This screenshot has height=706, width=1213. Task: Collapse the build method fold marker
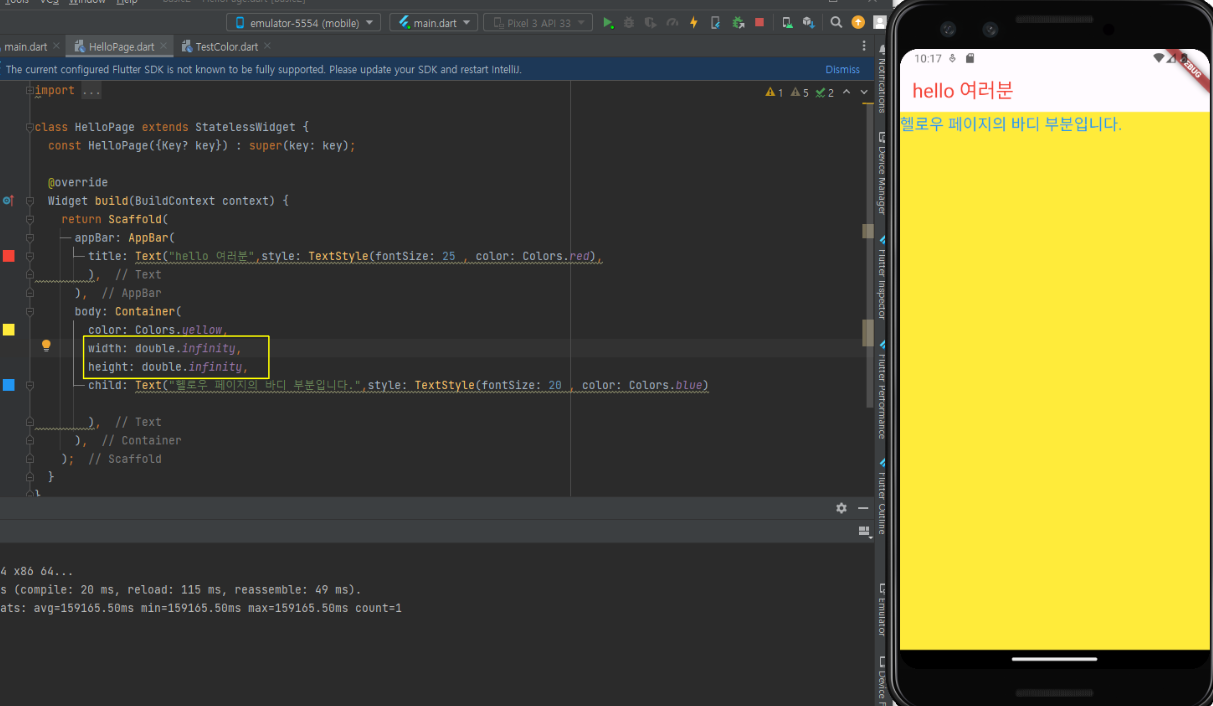pos(30,201)
